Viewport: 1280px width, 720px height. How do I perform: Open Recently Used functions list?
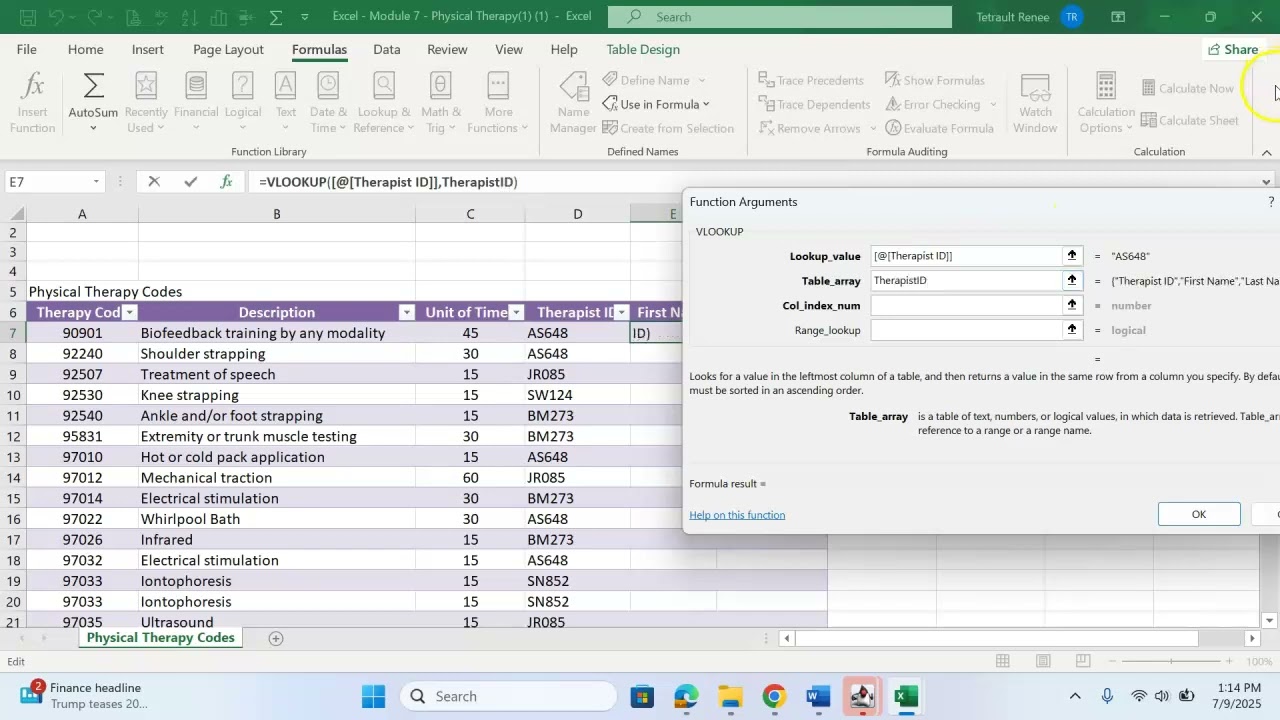(x=146, y=103)
